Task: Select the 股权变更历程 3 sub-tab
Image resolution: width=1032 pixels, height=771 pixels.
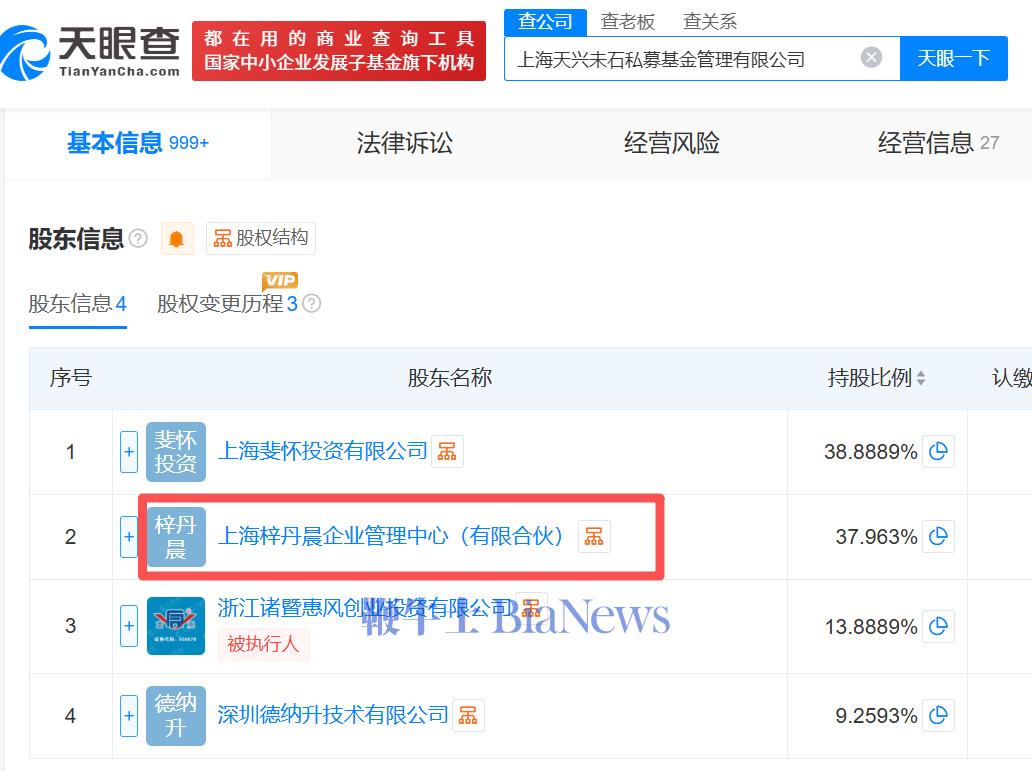Action: (x=227, y=304)
